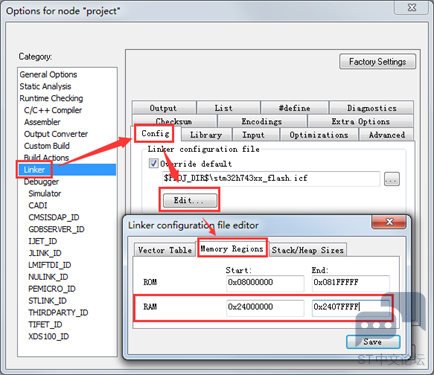The height and width of the screenshot is (375, 434).
Task: Open the Input tab
Action: (x=255, y=135)
